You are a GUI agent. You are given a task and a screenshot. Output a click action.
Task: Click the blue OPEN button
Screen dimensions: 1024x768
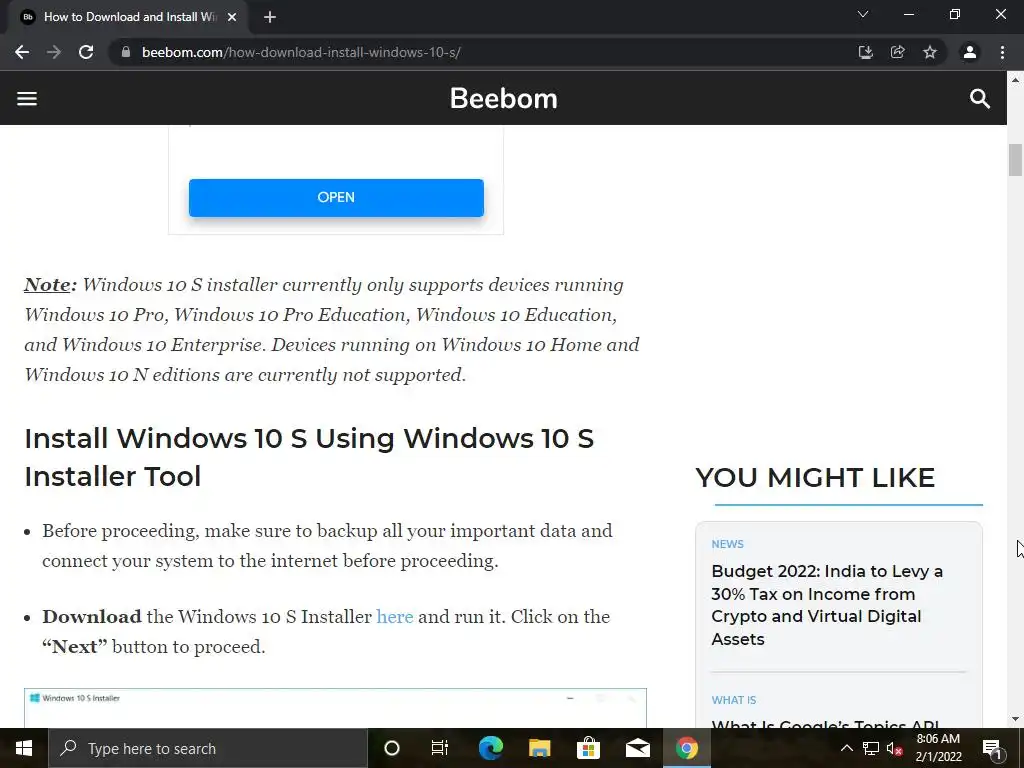(336, 197)
